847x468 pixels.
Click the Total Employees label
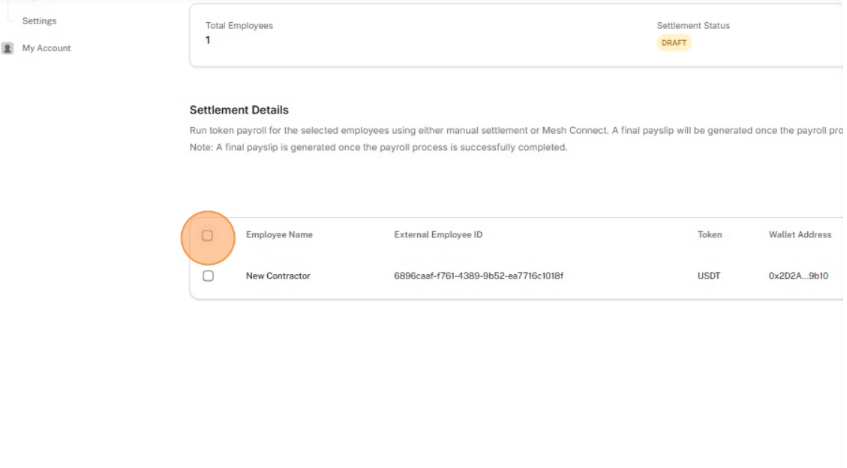click(x=239, y=25)
